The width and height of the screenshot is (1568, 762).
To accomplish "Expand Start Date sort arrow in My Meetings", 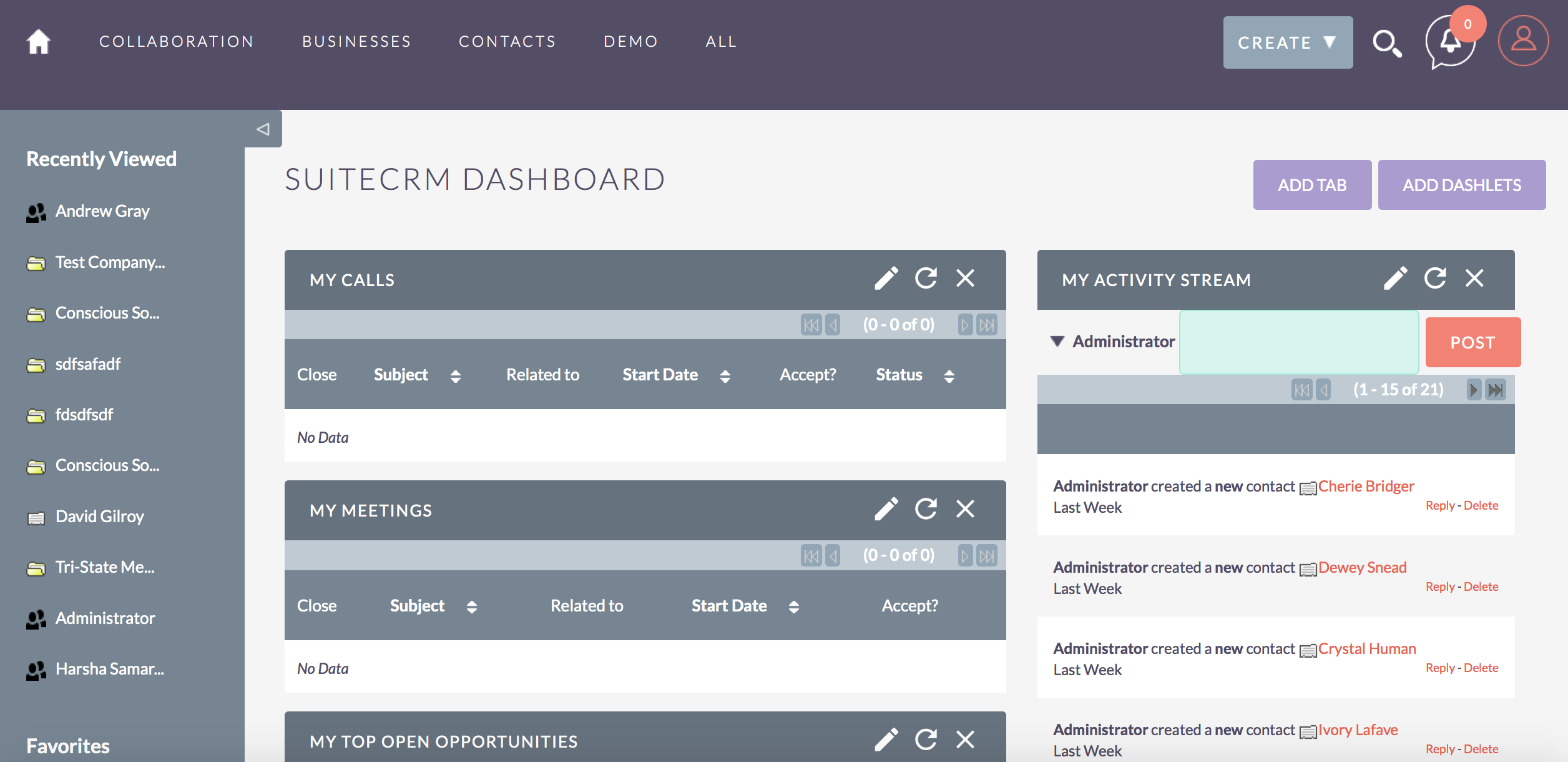I will (794, 605).
